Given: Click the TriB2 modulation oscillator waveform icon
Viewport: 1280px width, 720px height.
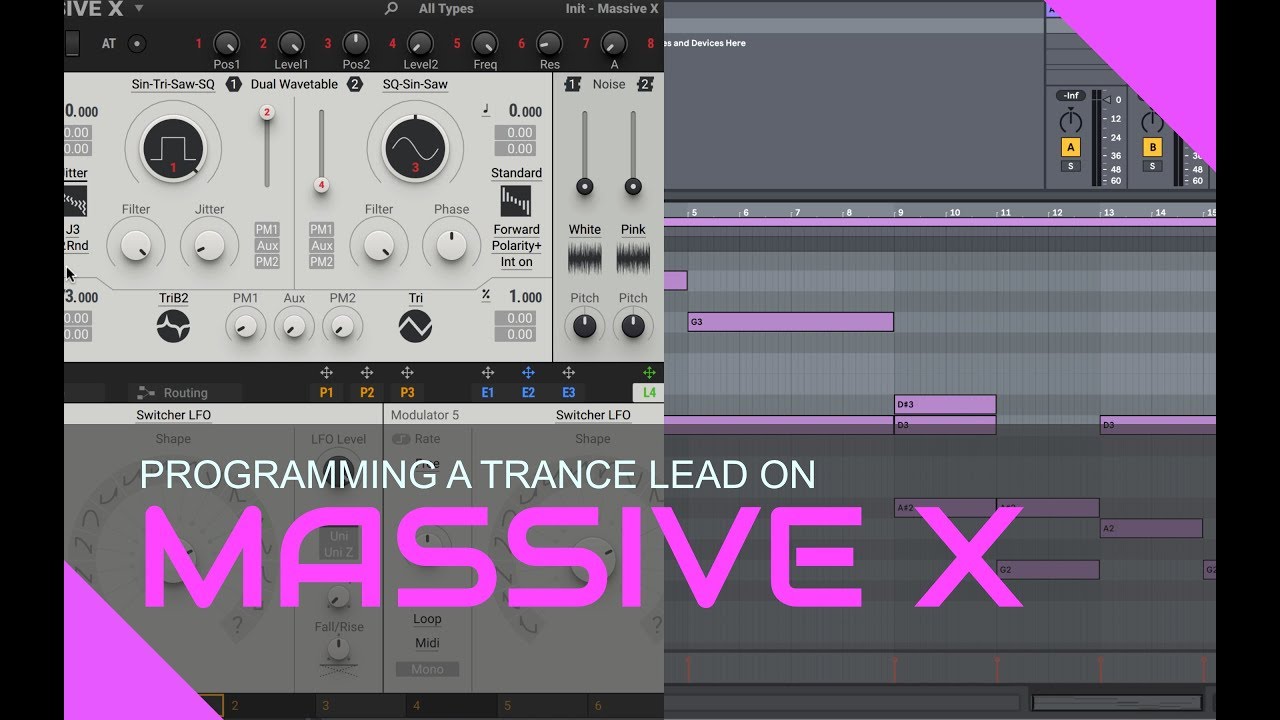Looking at the screenshot, I should 173,325.
